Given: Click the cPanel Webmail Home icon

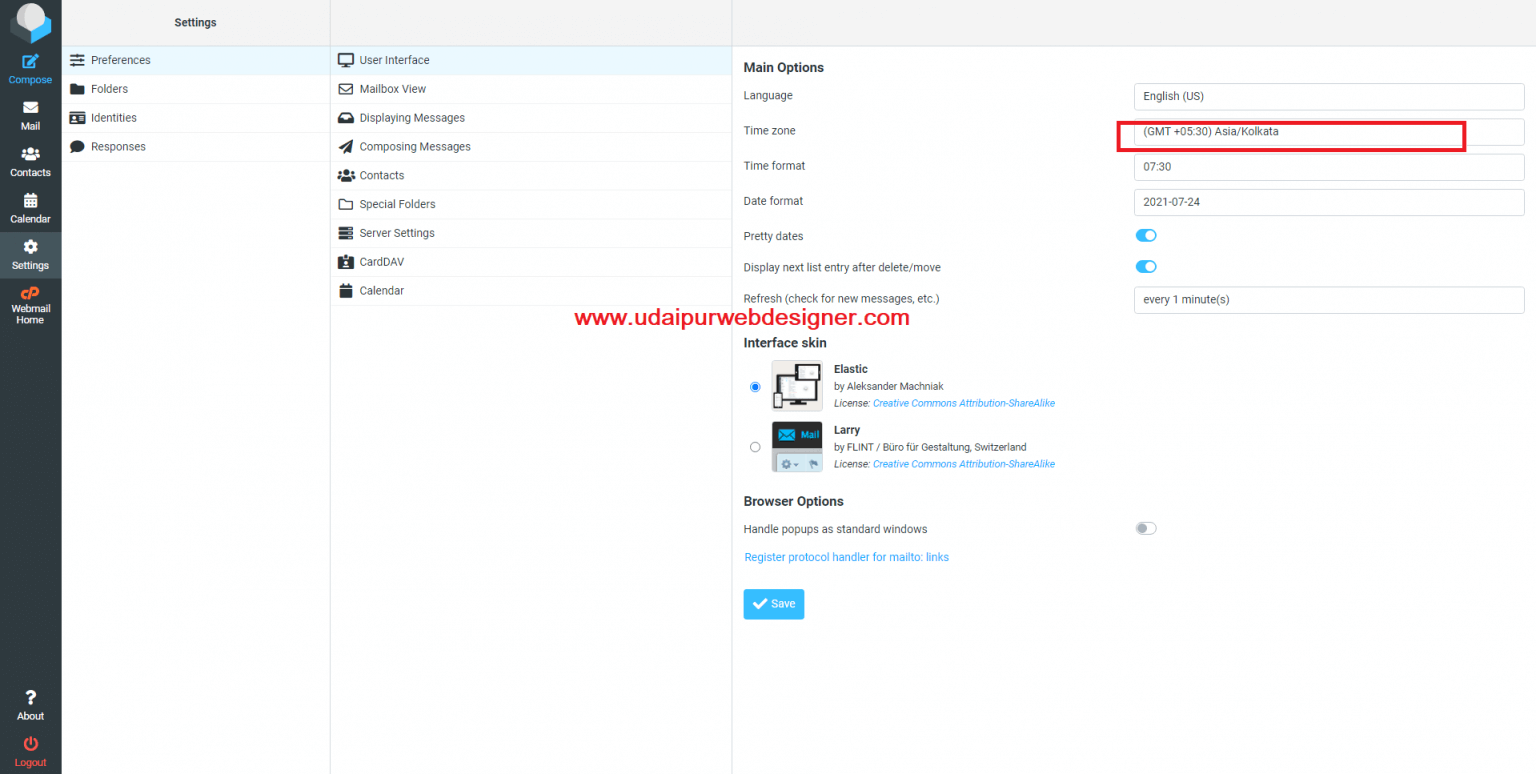Looking at the screenshot, I should [30, 293].
